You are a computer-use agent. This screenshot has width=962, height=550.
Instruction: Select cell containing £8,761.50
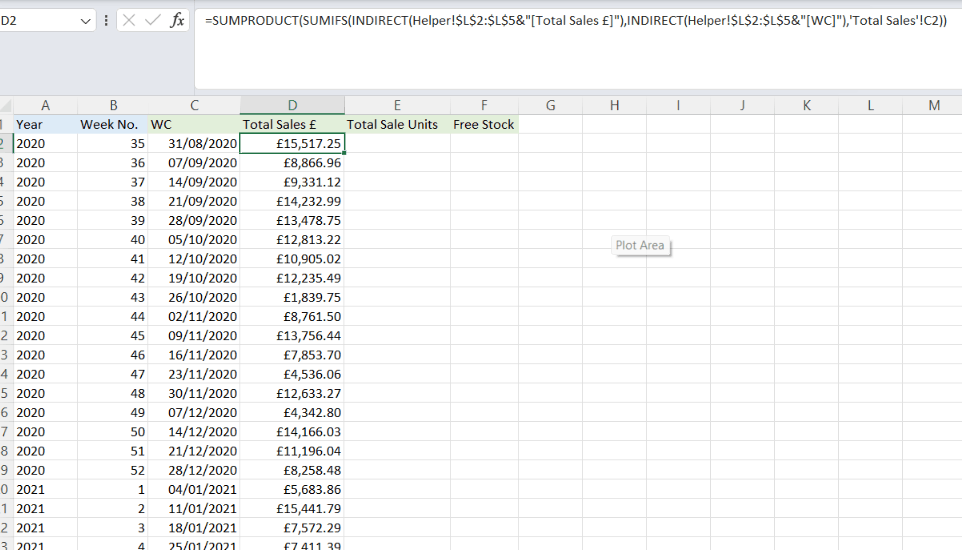click(x=292, y=317)
